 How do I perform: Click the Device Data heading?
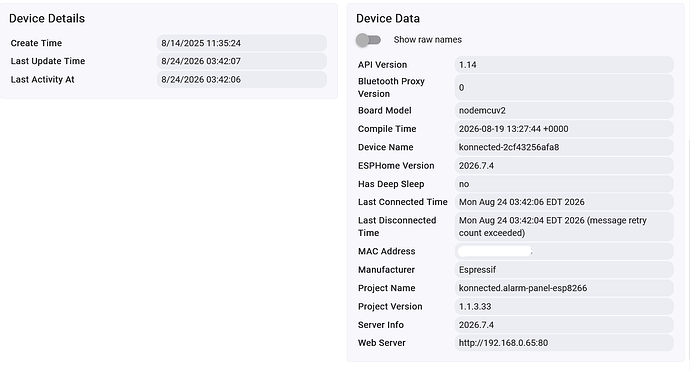pos(388,18)
